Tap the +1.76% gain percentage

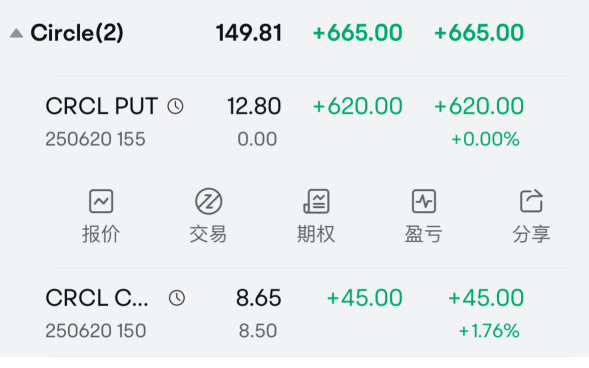coord(489,331)
